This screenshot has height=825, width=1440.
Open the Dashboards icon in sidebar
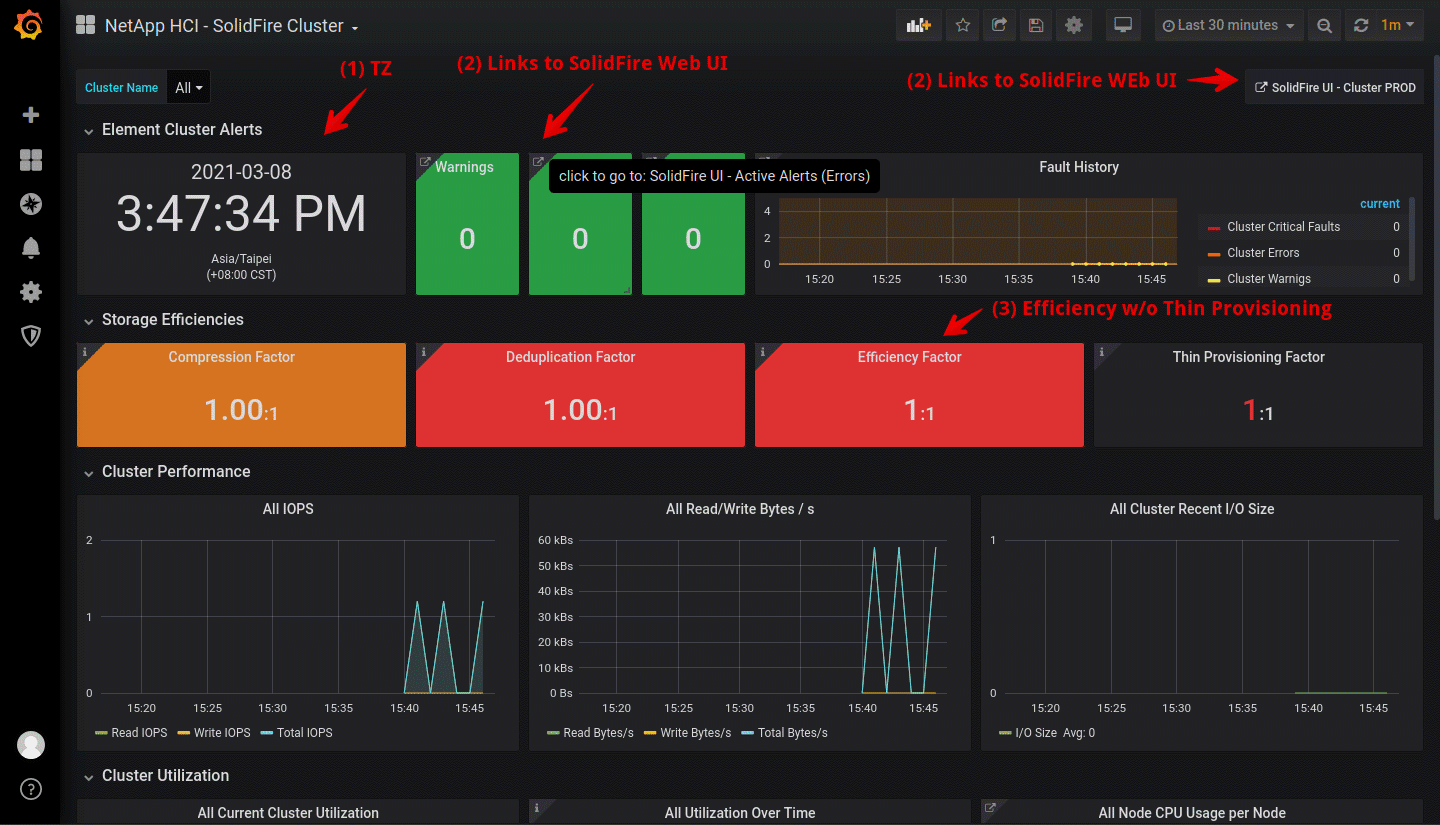[x=31, y=160]
